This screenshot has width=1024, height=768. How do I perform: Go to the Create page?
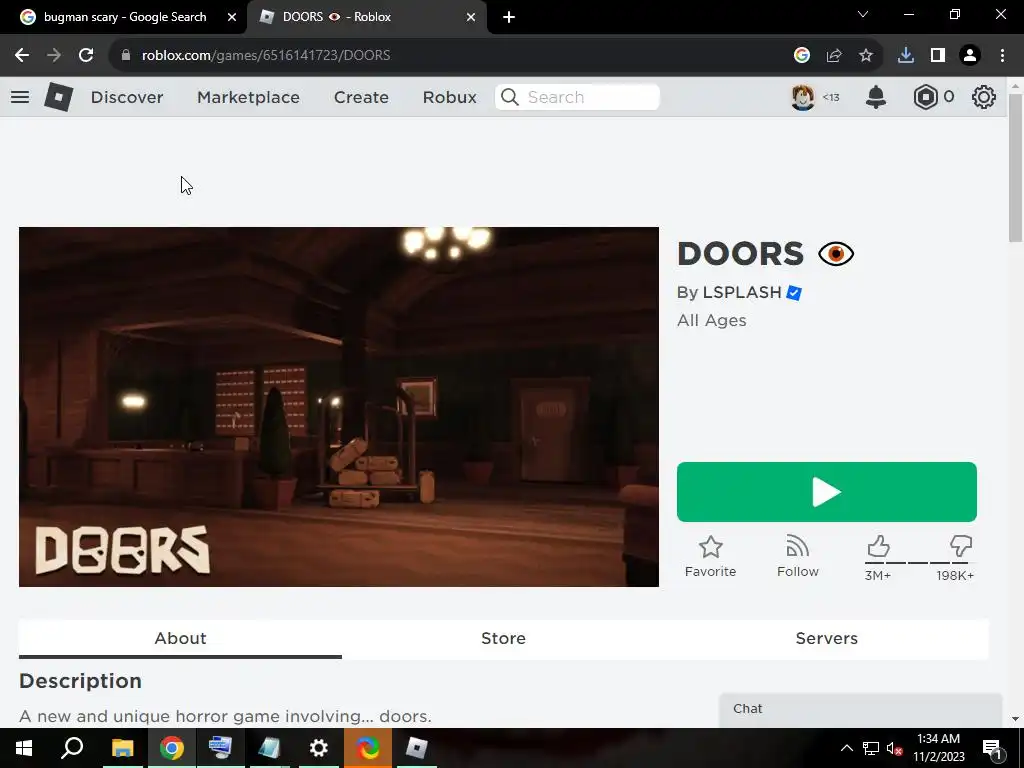click(361, 97)
